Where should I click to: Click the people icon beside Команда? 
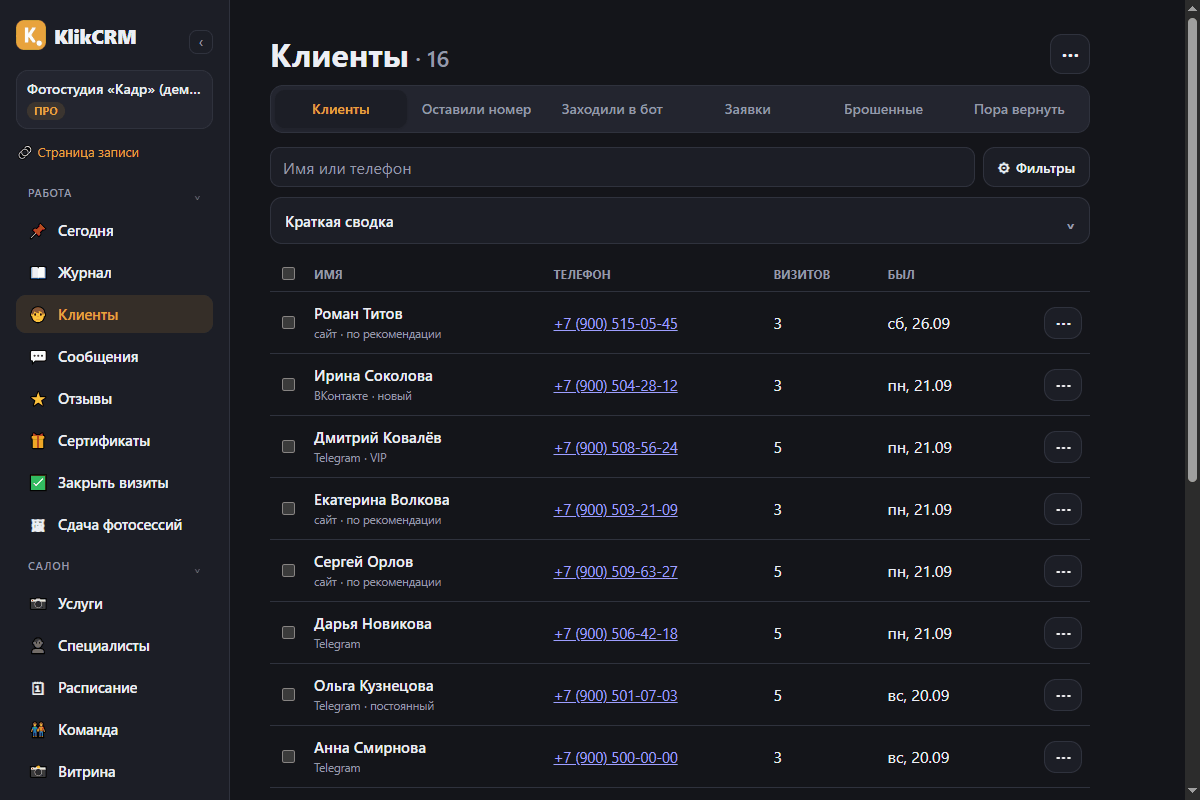click(x=38, y=730)
